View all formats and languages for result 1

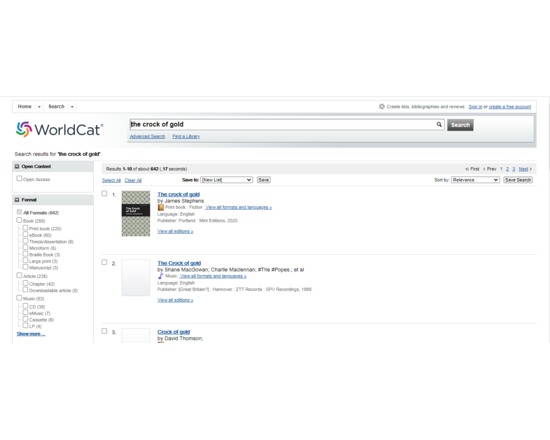point(239,207)
